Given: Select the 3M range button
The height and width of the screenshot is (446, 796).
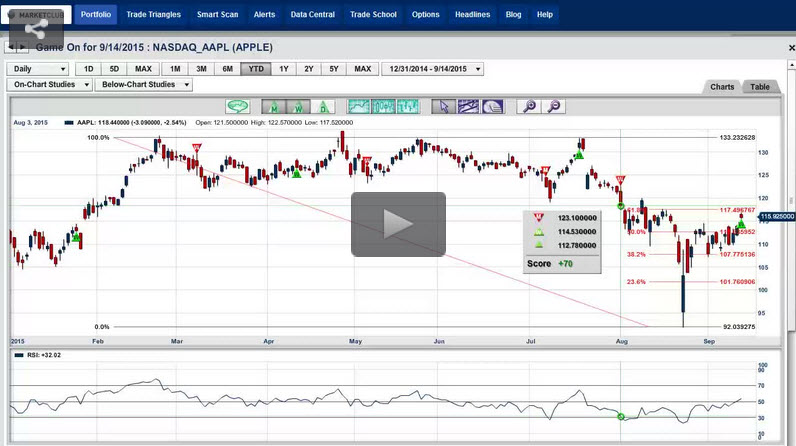Looking at the screenshot, I should [202, 69].
